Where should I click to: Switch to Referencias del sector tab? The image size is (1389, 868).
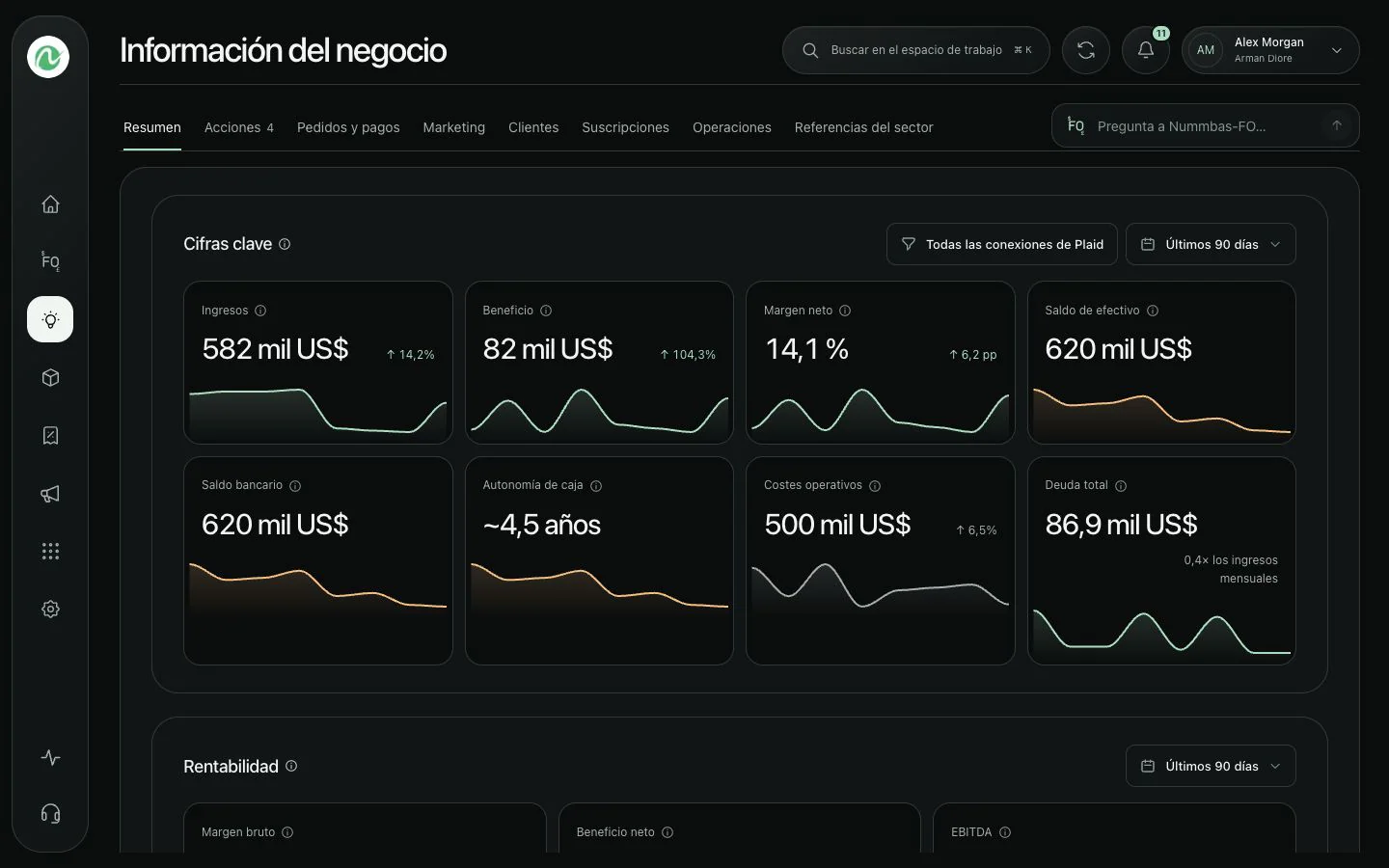click(x=864, y=127)
